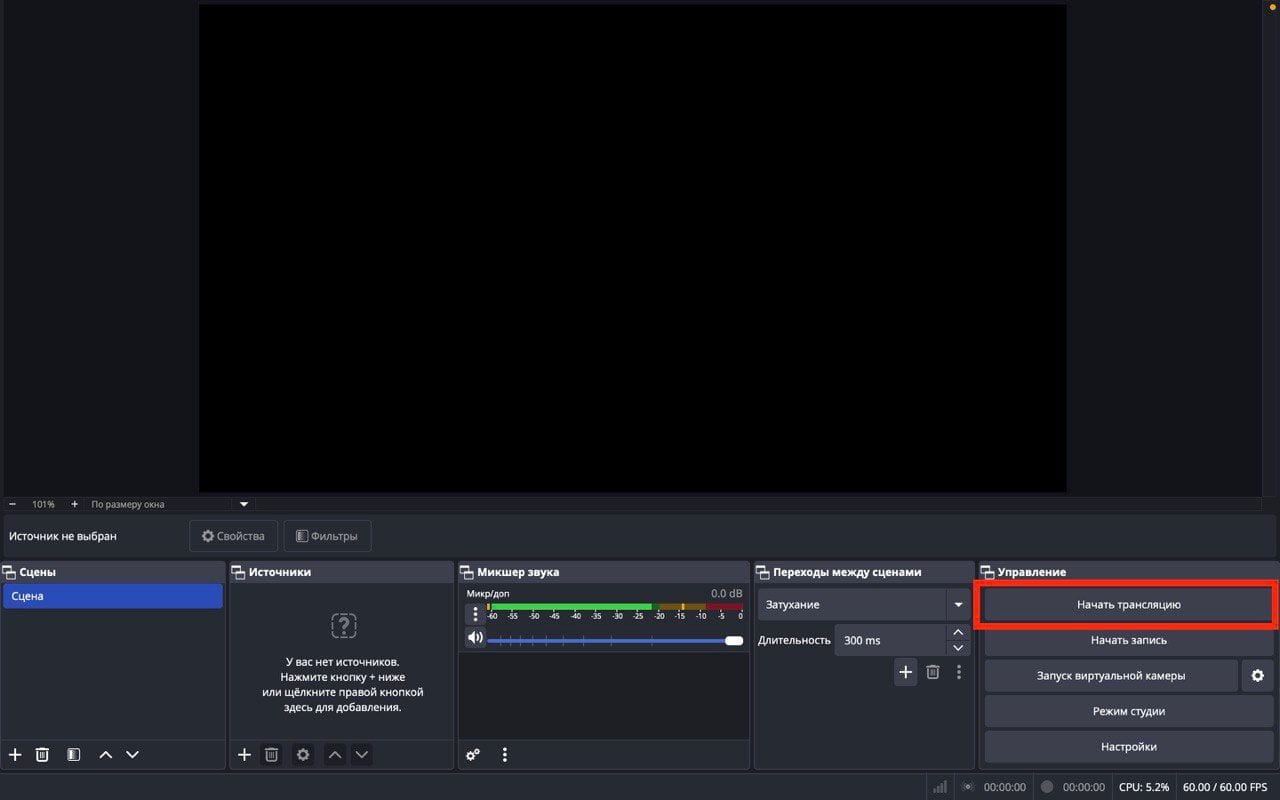
Task: Expand the Затухание transition dropdown
Action: pos(958,605)
